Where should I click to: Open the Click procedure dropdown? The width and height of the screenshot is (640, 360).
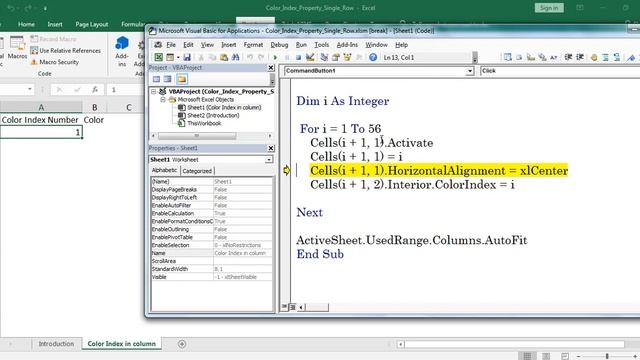pos(560,71)
